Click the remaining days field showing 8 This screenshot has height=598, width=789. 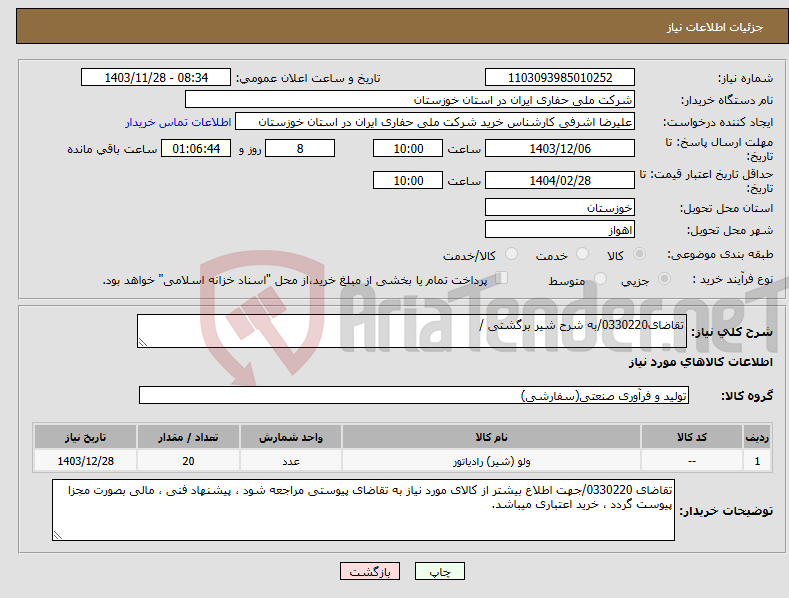300,148
